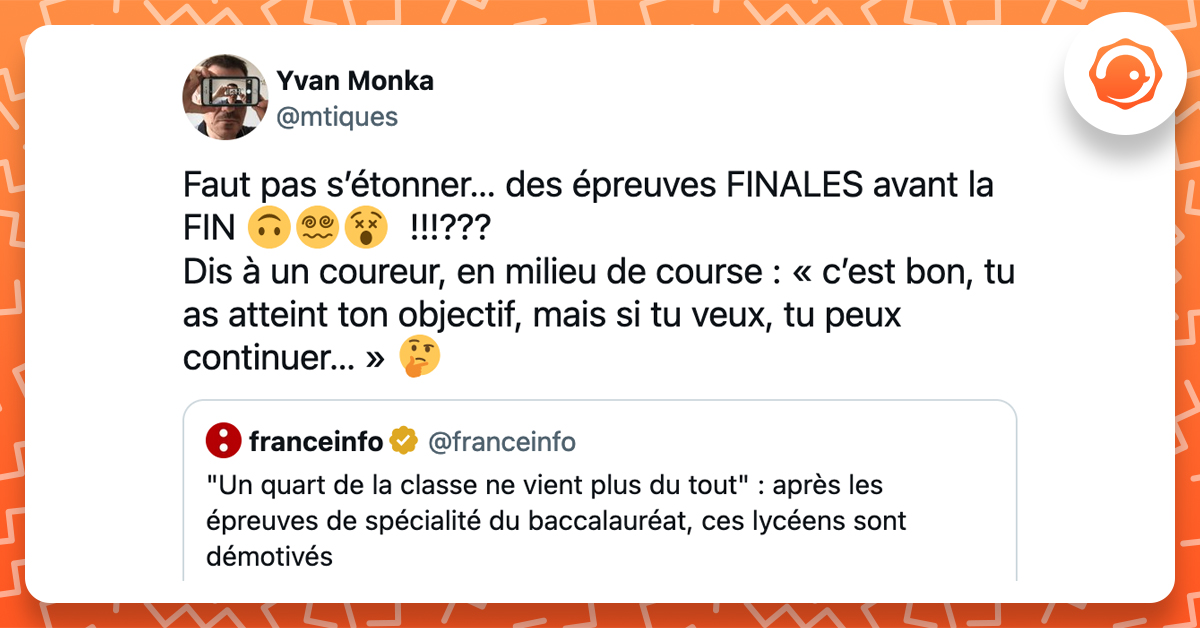This screenshot has width=1200, height=628.
Task: Click the red franceinfo logo icon
Action: coord(222,440)
